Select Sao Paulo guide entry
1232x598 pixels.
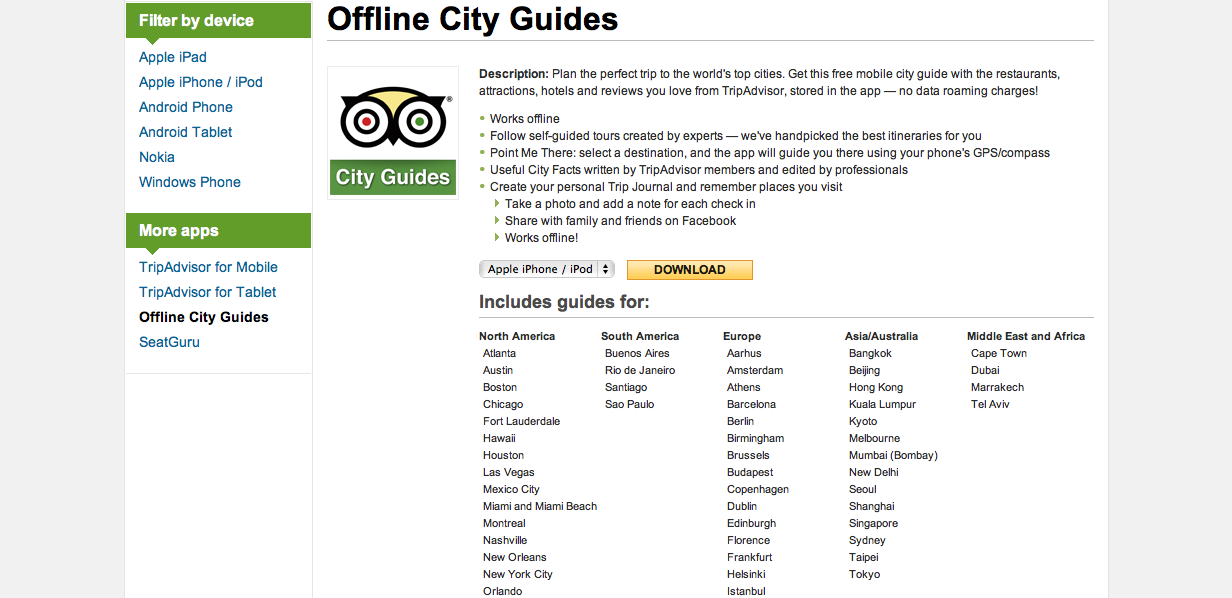click(630, 404)
